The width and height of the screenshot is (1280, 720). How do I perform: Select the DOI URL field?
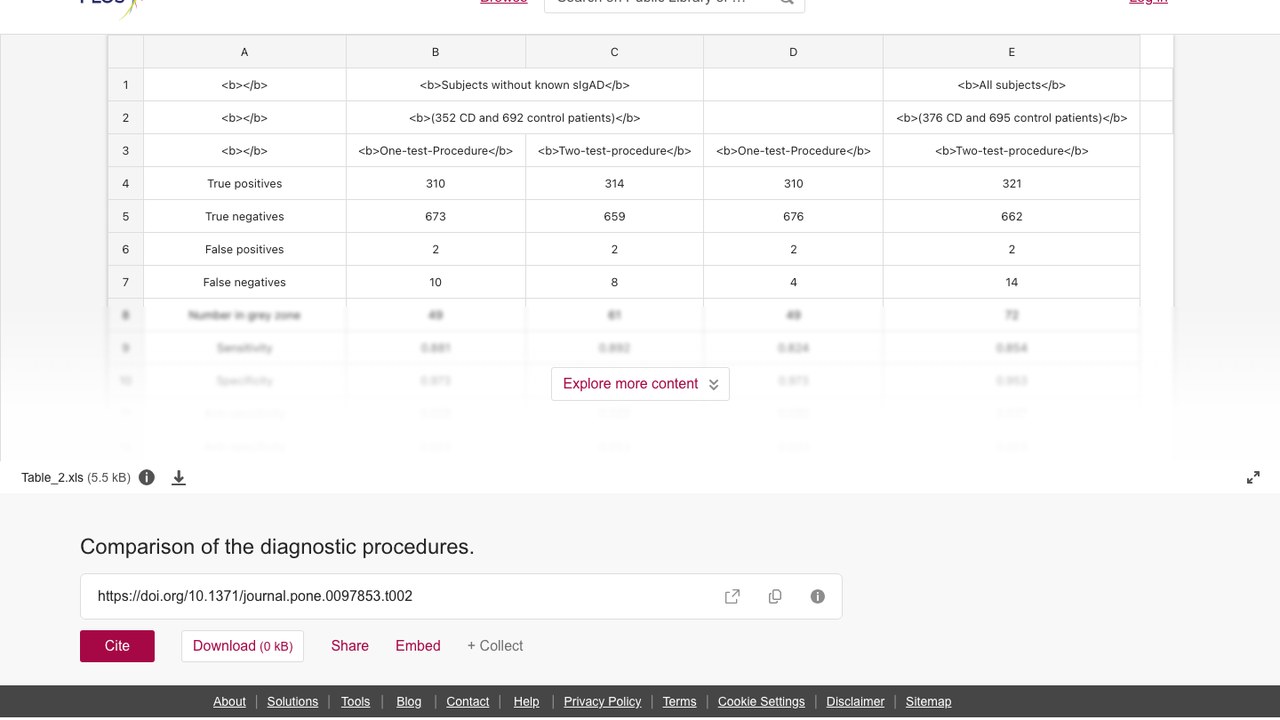pyautogui.click(x=461, y=596)
